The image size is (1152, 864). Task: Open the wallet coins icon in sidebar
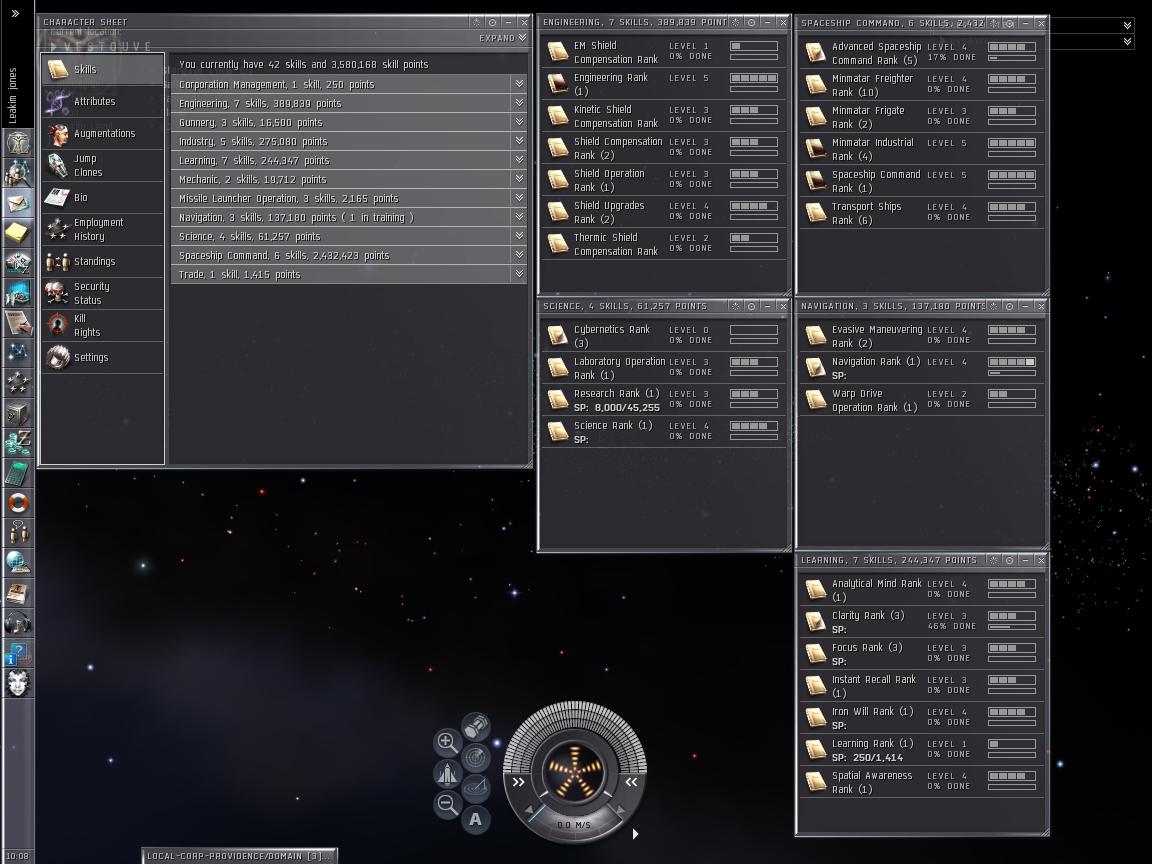click(x=18, y=443)
